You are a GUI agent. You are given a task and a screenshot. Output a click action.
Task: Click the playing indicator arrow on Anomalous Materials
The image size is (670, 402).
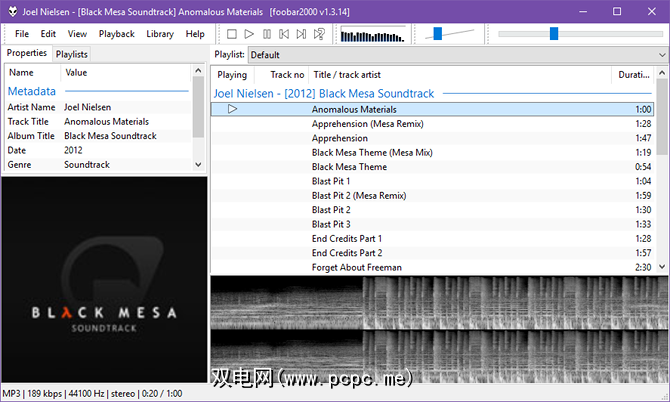click(x=232, y=109)
